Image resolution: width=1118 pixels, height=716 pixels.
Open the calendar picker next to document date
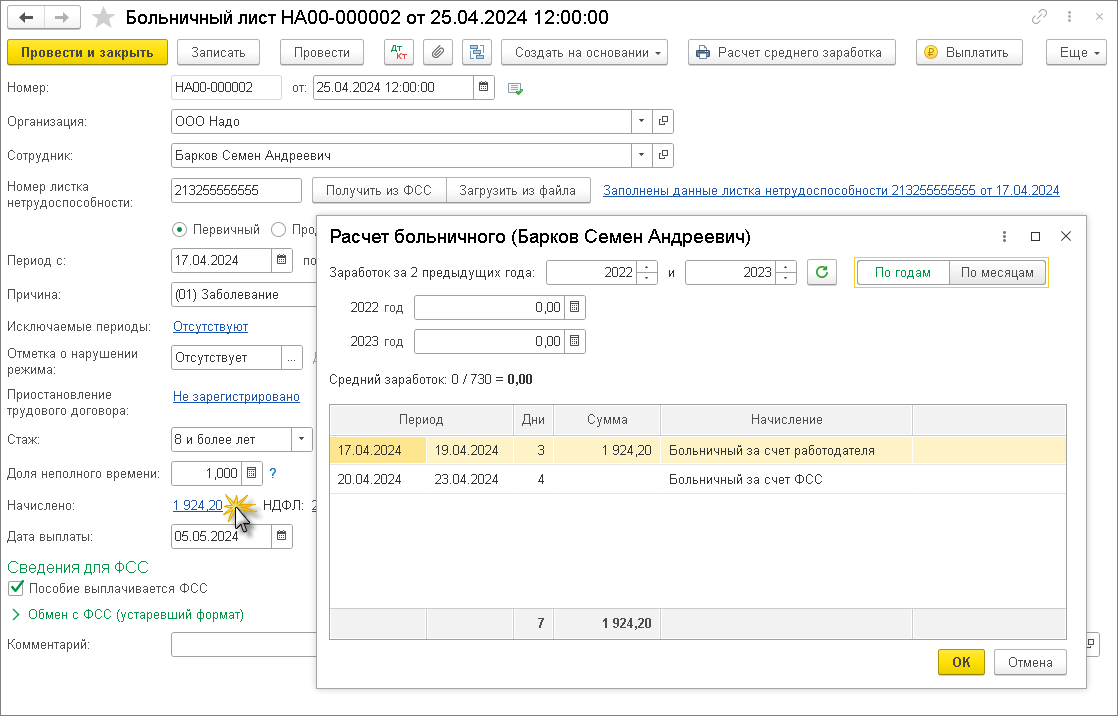click(x=484, y=87)
